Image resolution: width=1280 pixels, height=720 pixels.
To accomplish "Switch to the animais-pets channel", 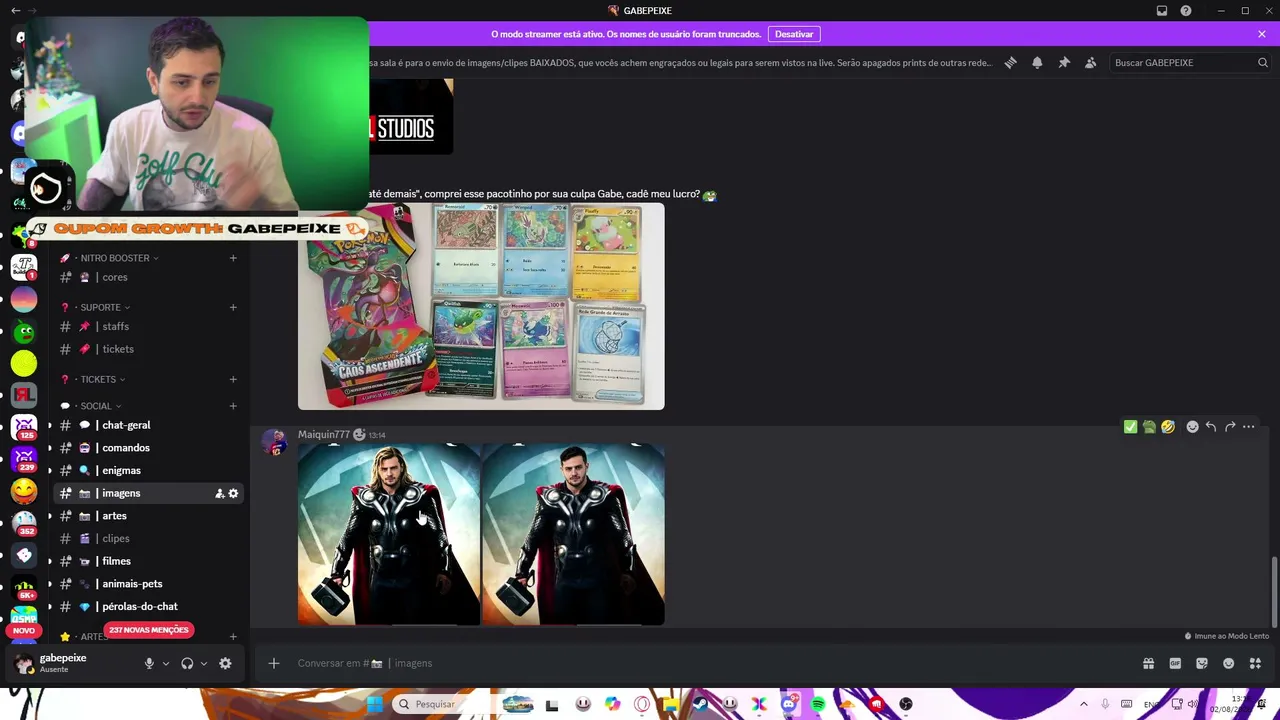I will tap(148, 584).
